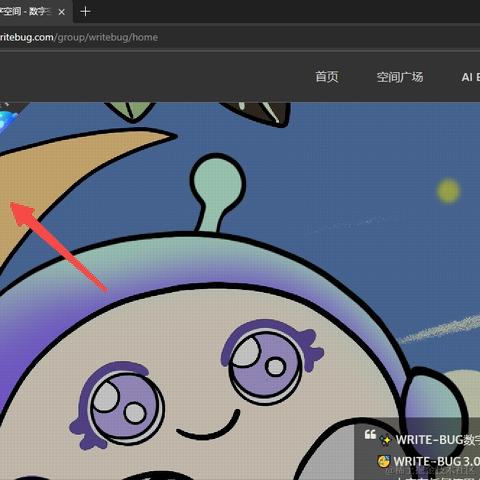Go to the 首页 nav item

click(x=327, y=77)
